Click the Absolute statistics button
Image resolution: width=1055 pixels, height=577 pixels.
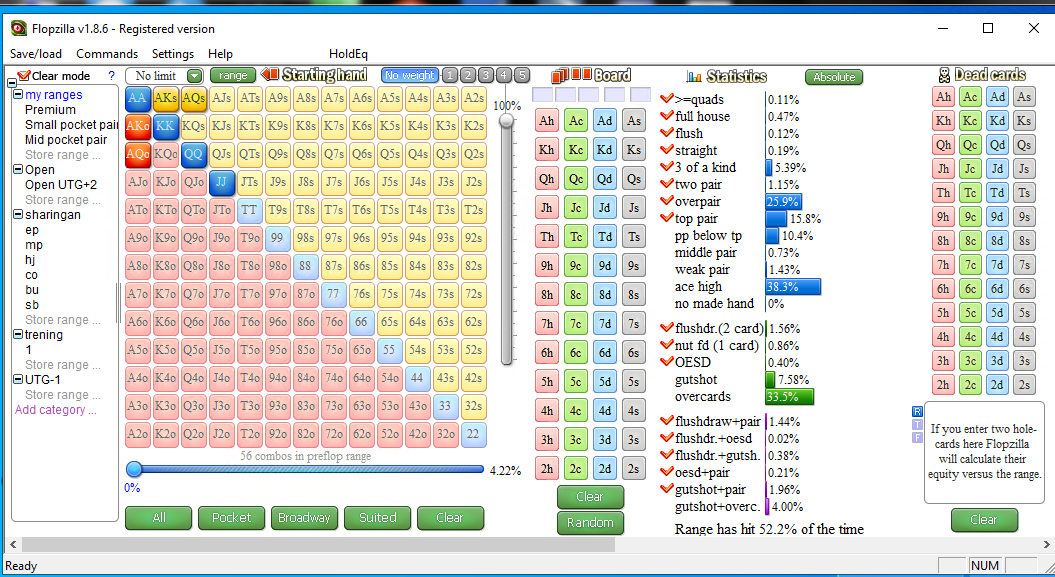pos(834,77)
